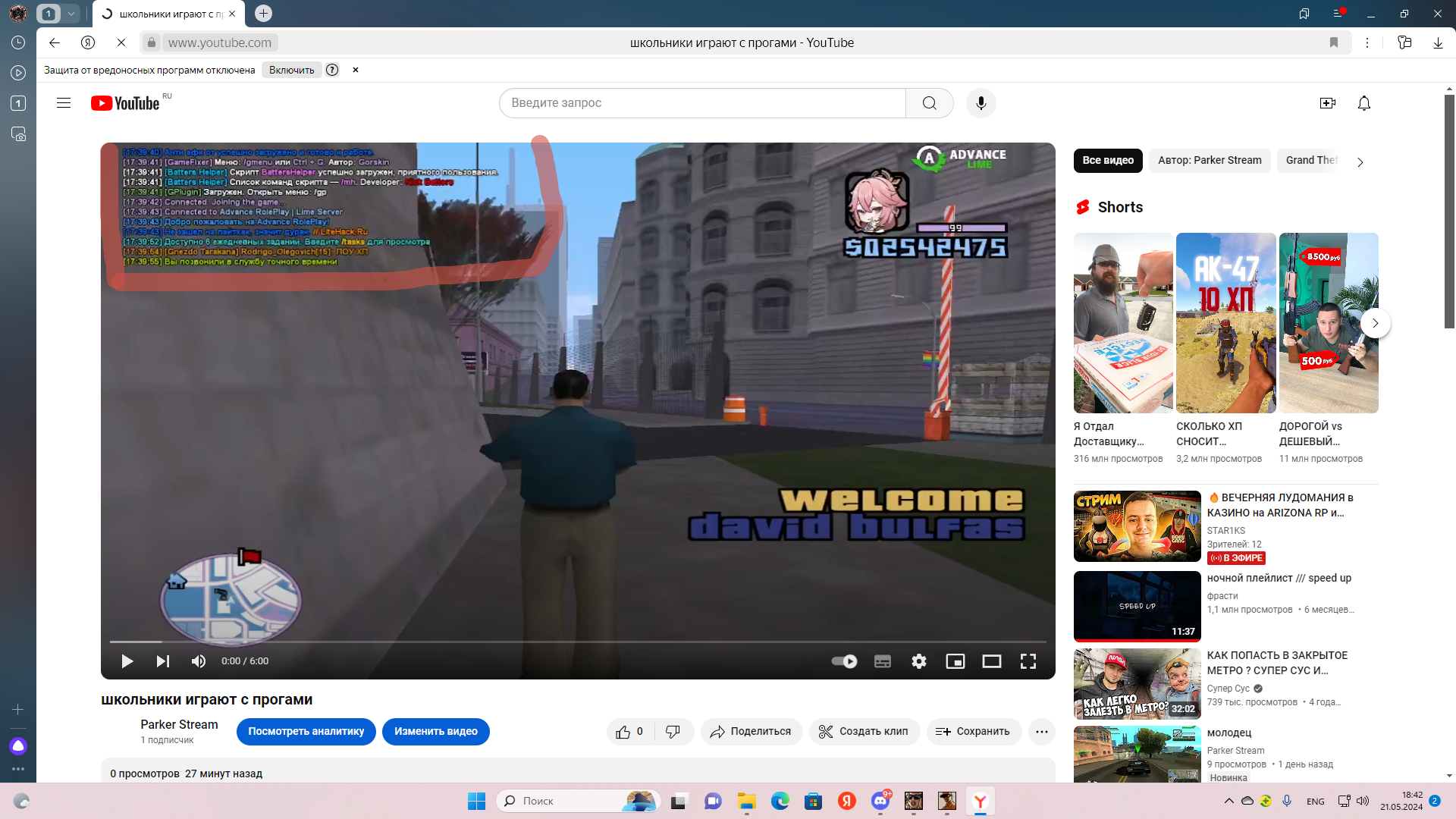Click Включить to enable protection

tap(292, 71)
